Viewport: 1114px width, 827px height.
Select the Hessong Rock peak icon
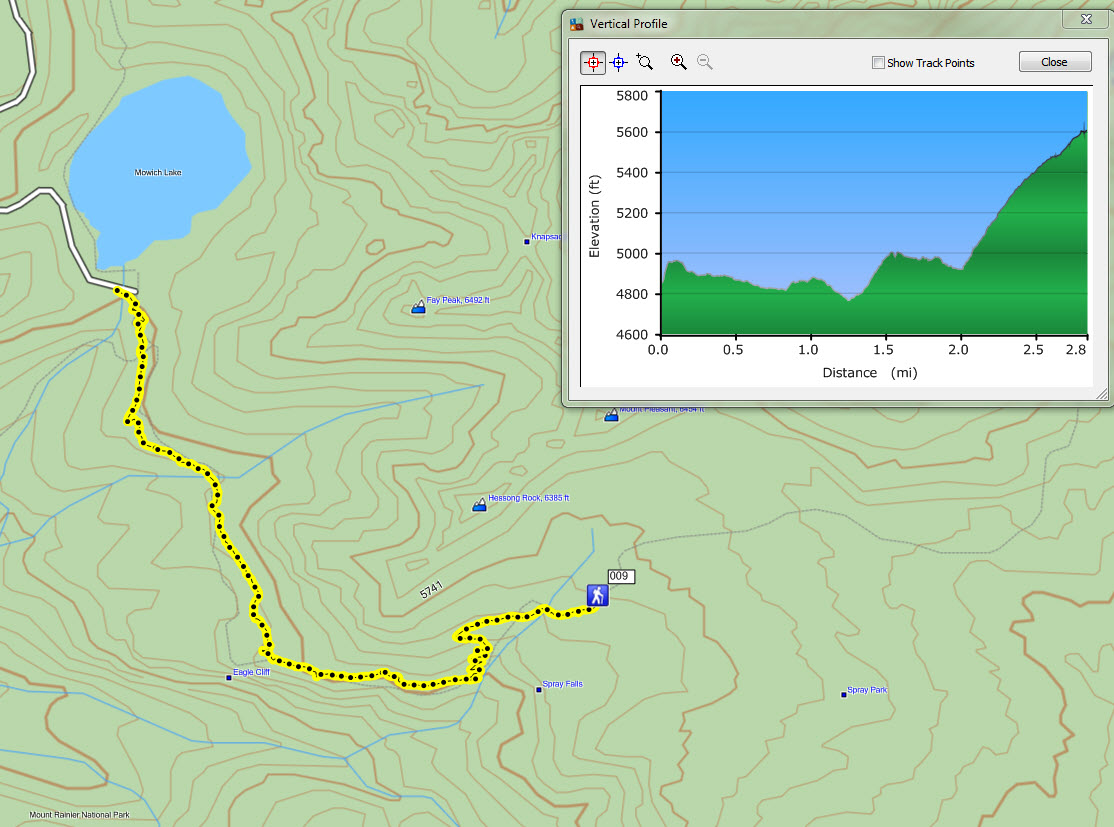(x=479, y=506)
